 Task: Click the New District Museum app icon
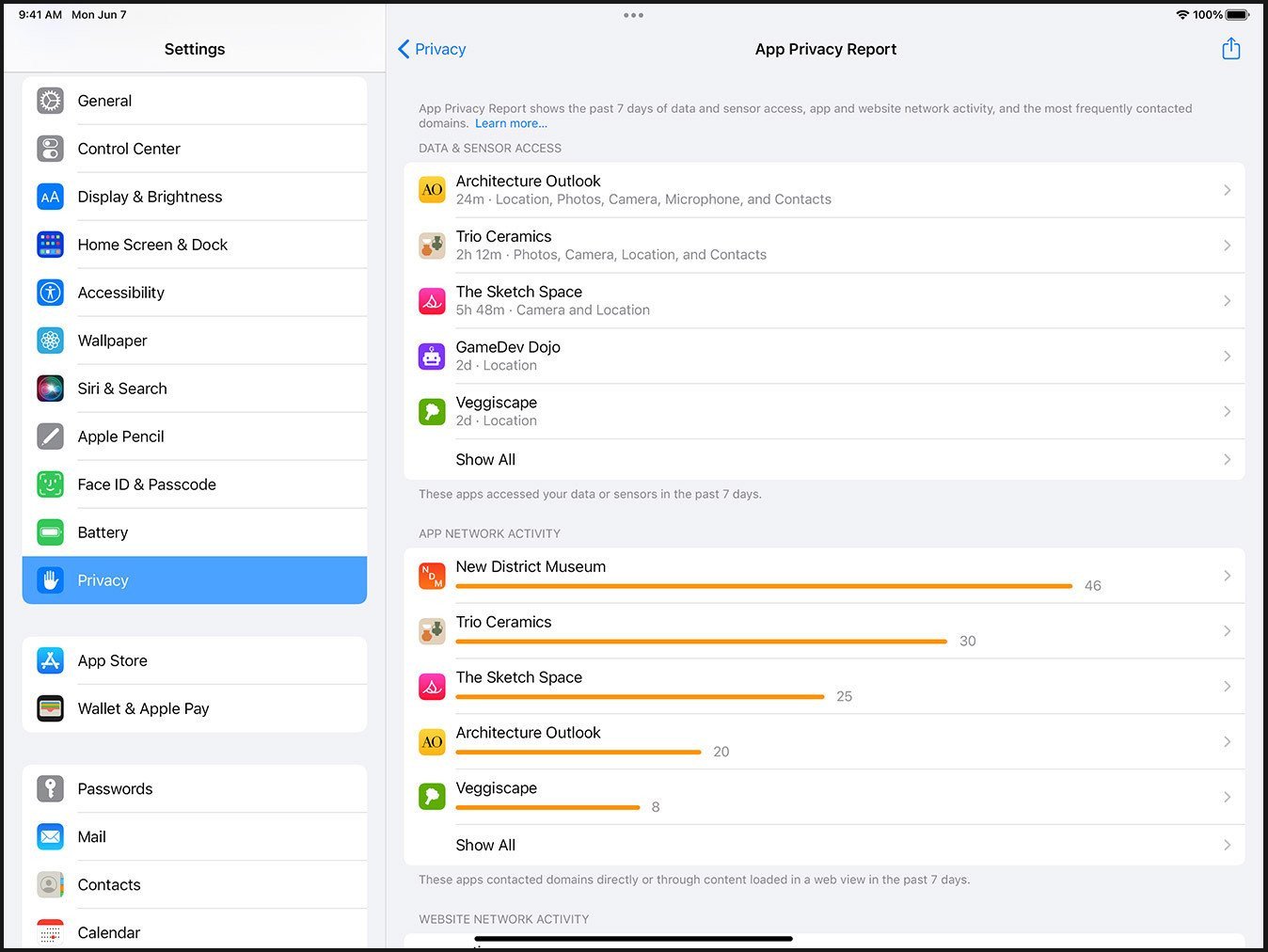click(x=432, y=575)
